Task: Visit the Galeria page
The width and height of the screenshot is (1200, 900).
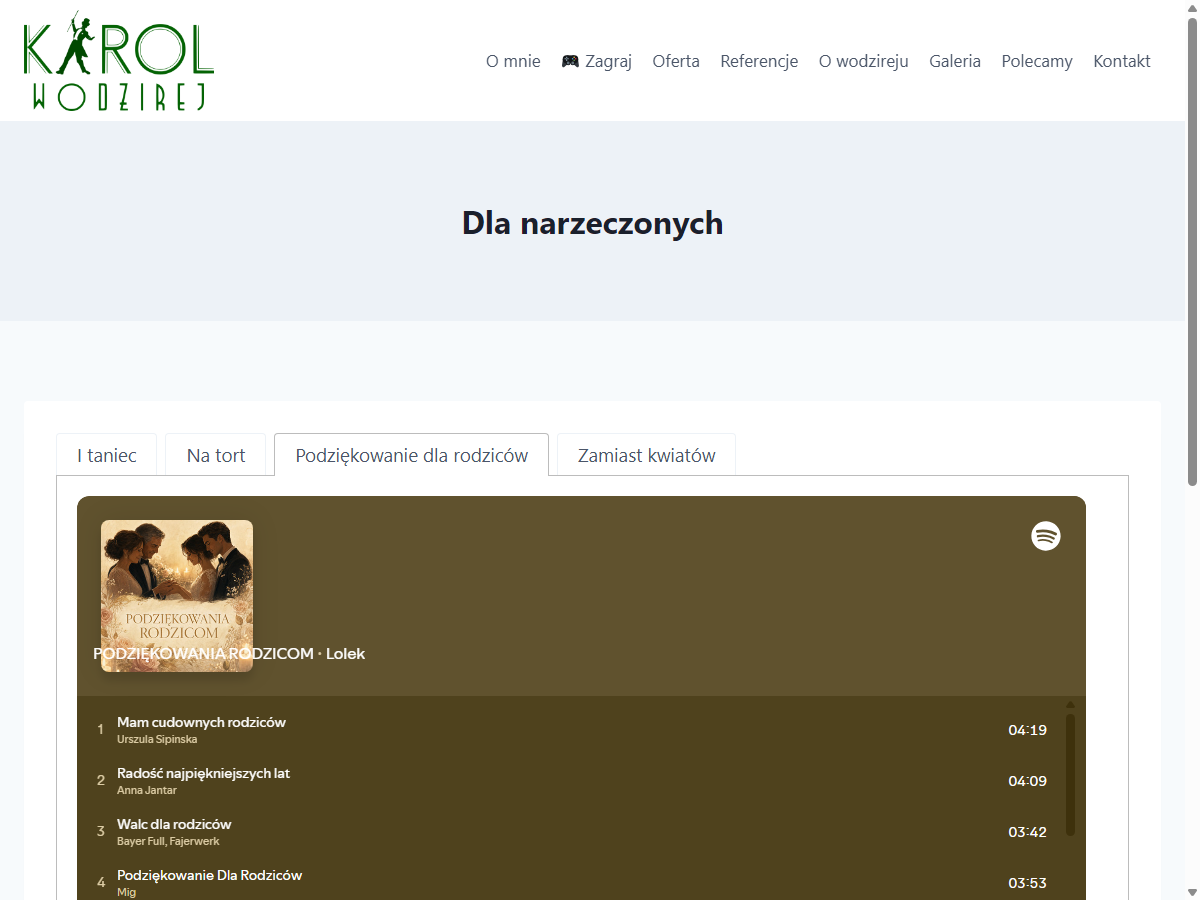Action: (x=955, y=61)
